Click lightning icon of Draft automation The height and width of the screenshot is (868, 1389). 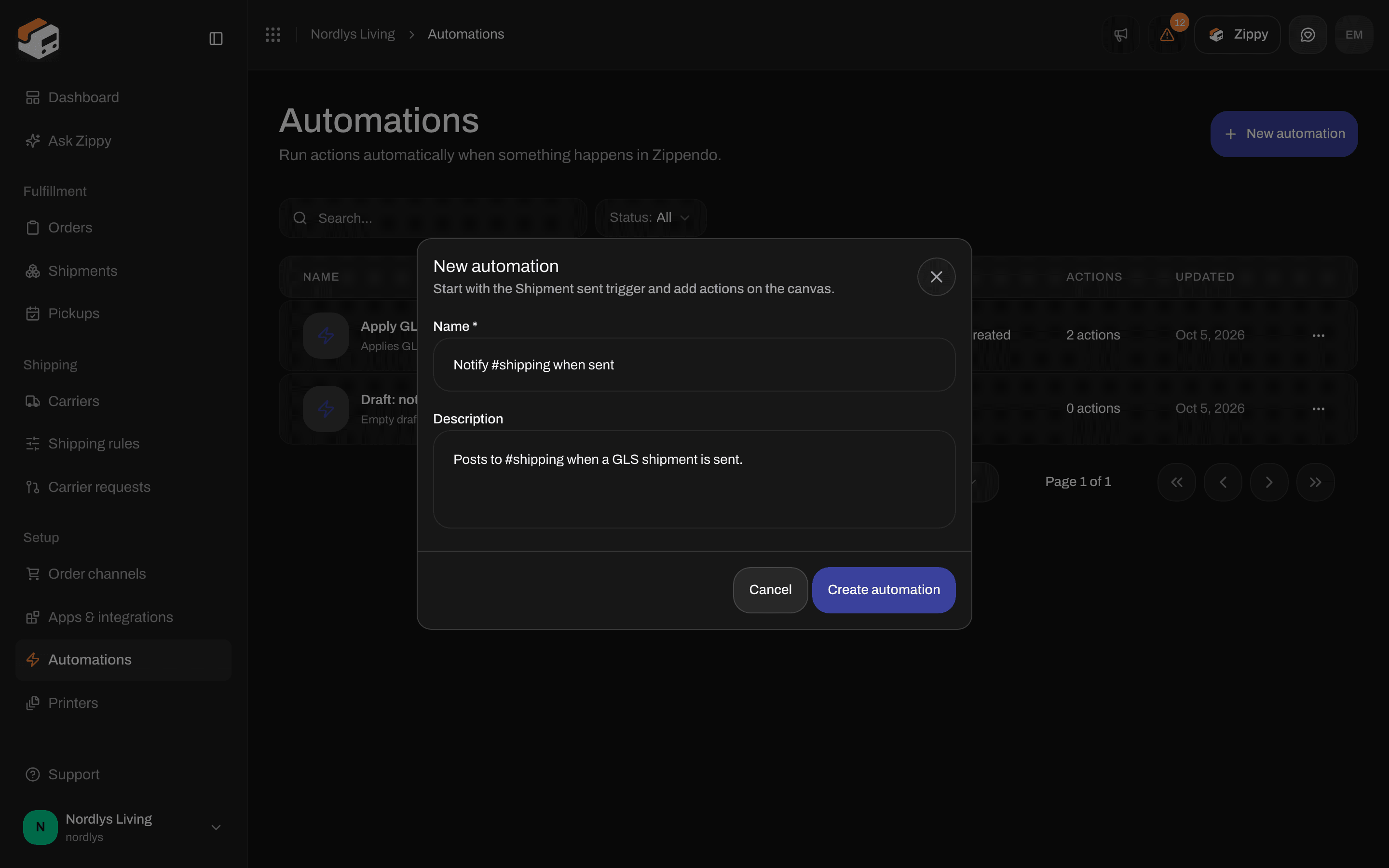coord(326,409)
